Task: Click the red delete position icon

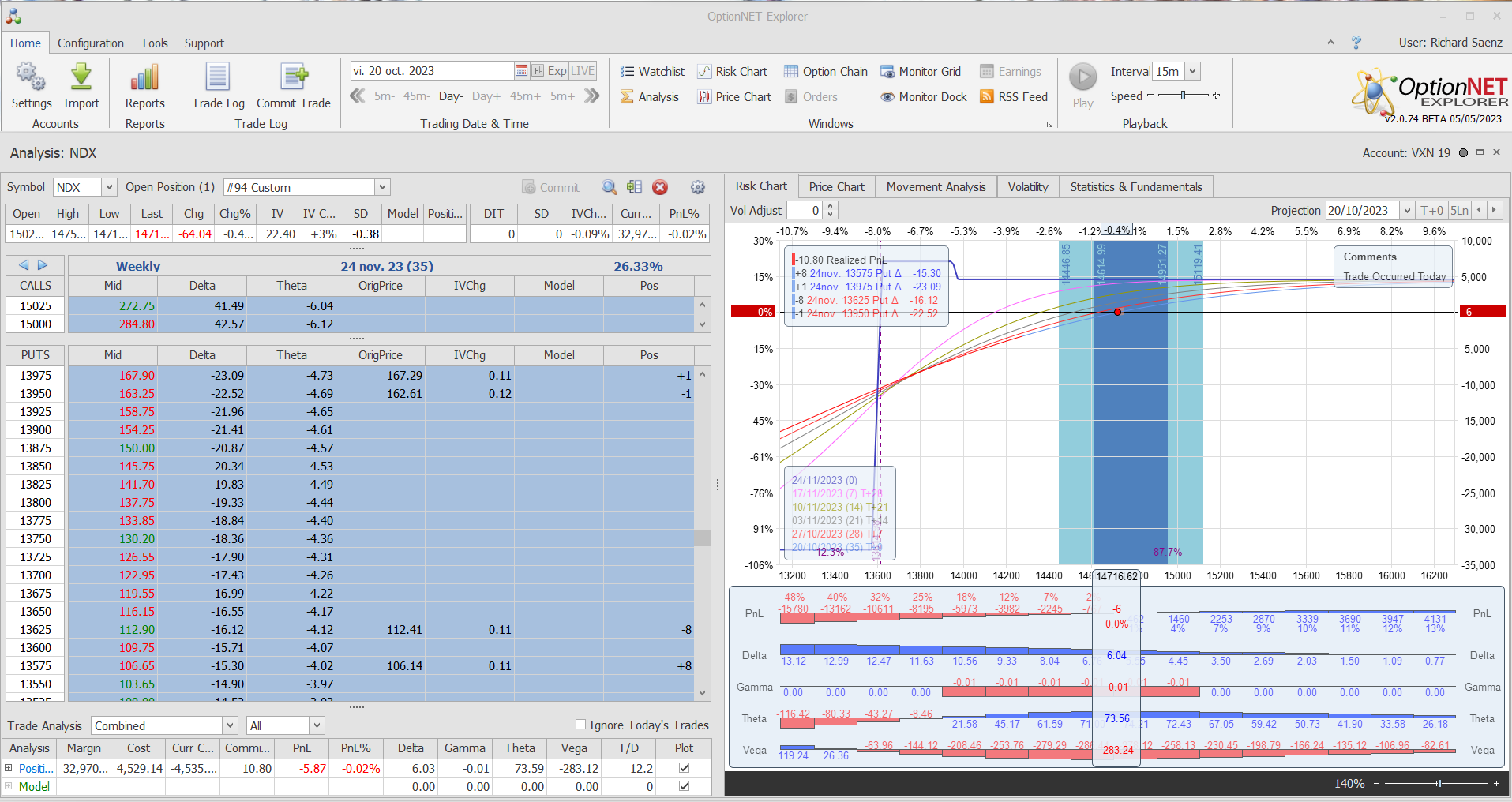Action: [x=660, y=187]
